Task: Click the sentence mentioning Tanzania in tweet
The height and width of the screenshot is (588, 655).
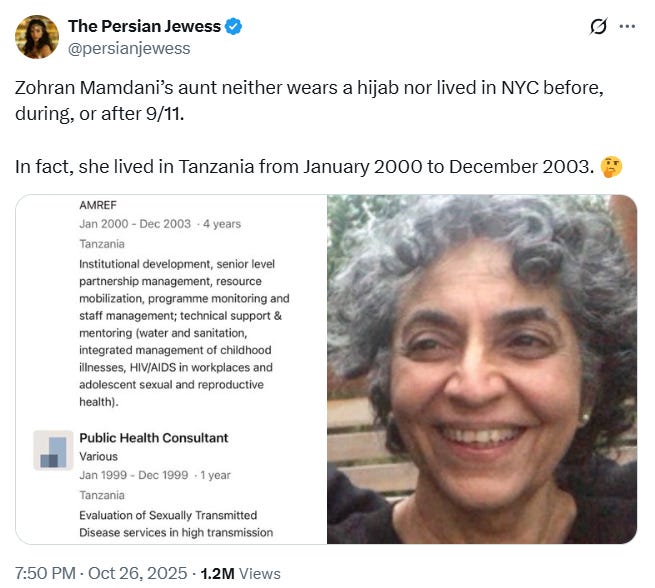Action: (305, 167)
